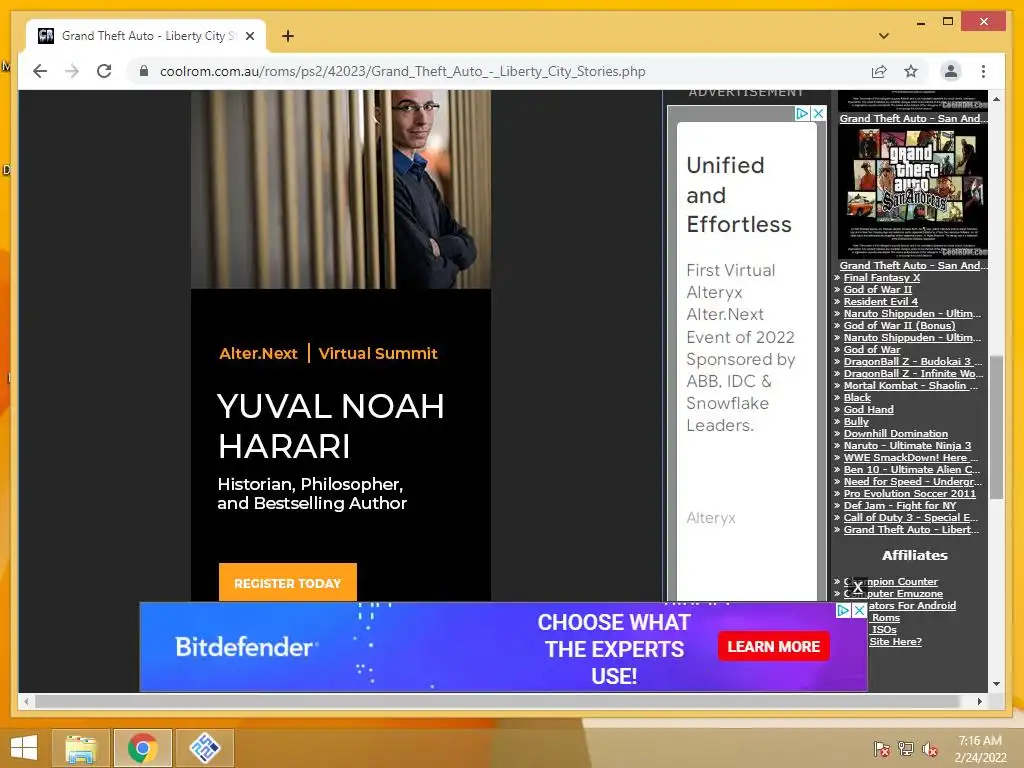Image resolution: width=1024 pixels, height=768 pixels.
Task: Click horizontal scrollbar right arrow
Action: coord(979,701)
